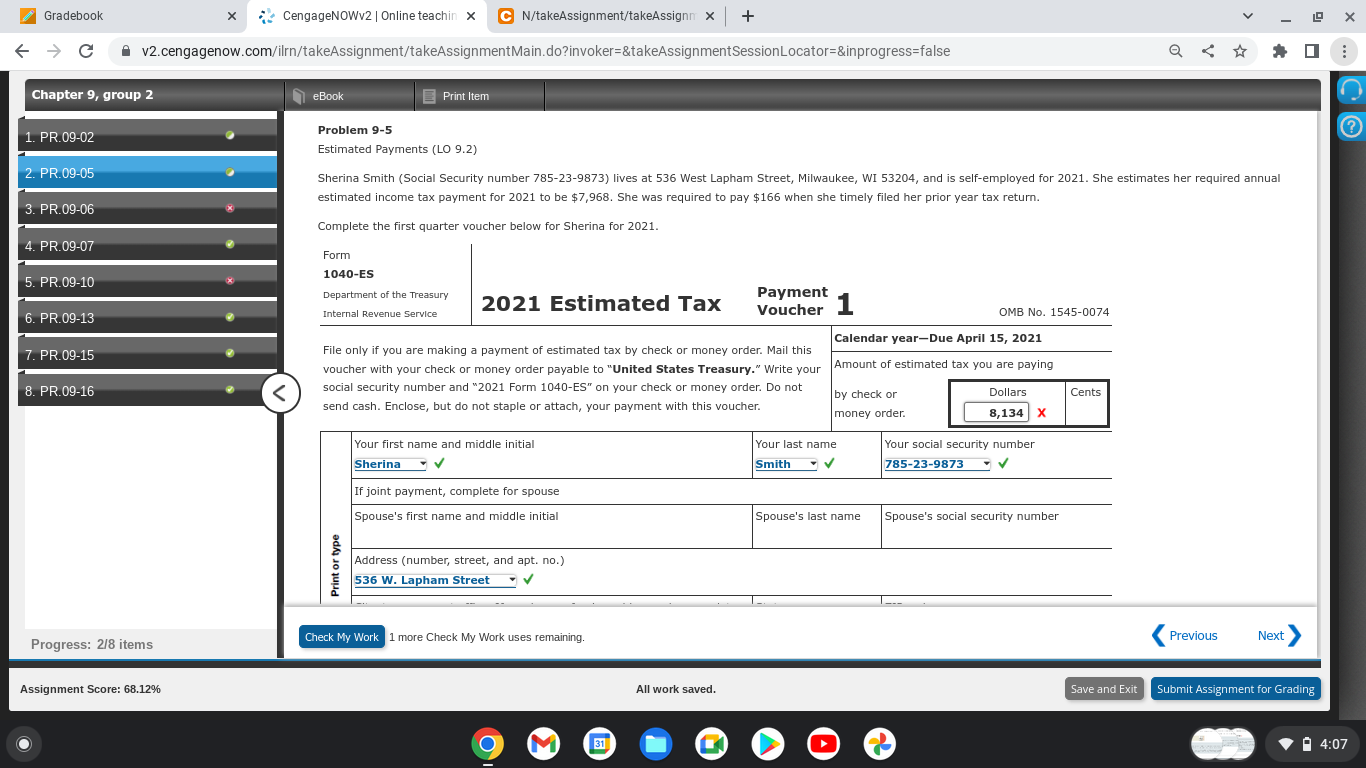Open the system tray showing time 4:07
The height and width of the screenshot is (768, 1366).
pos(1311,744)
